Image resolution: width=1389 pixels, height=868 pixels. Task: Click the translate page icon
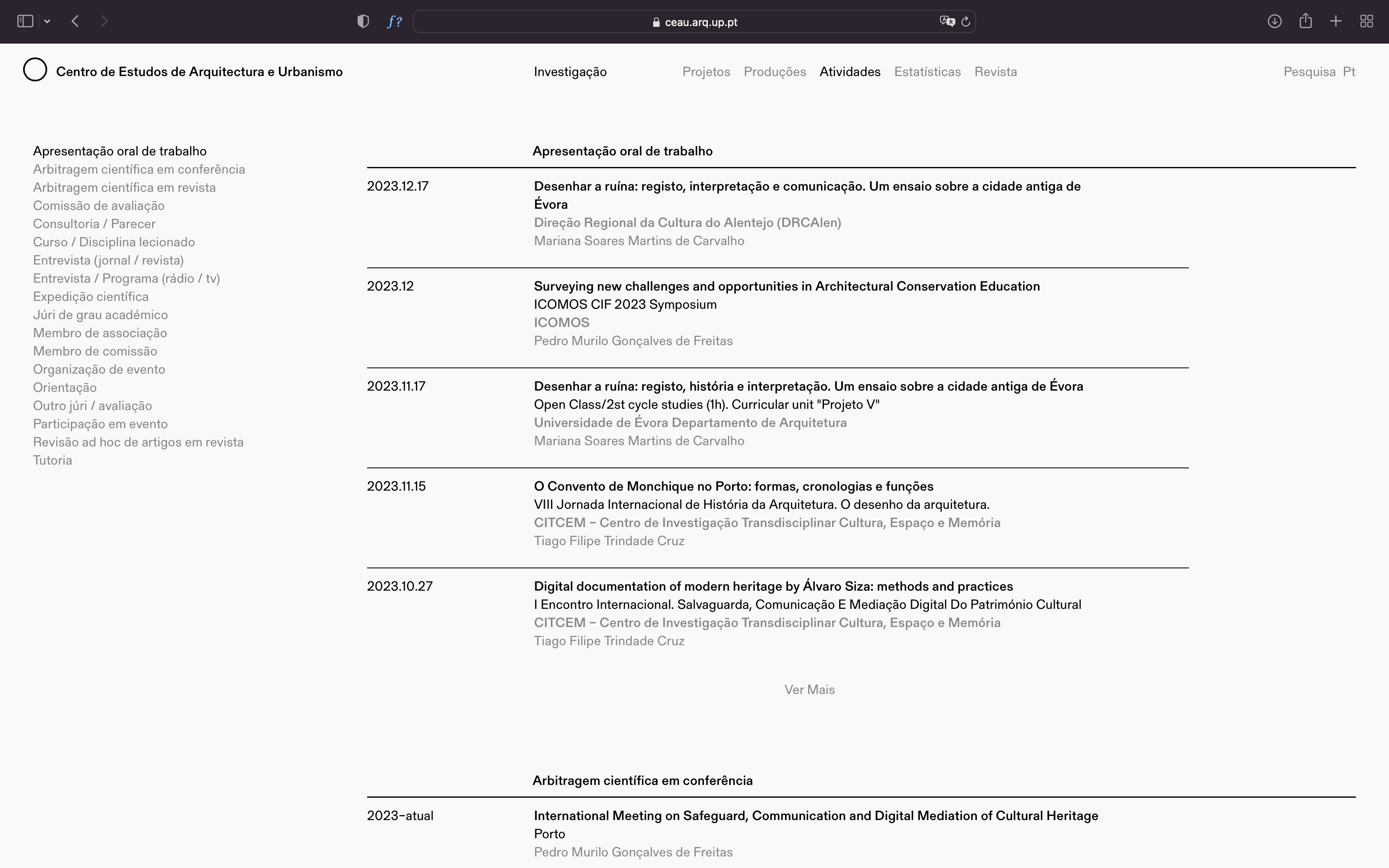click(x=947, y=21)
